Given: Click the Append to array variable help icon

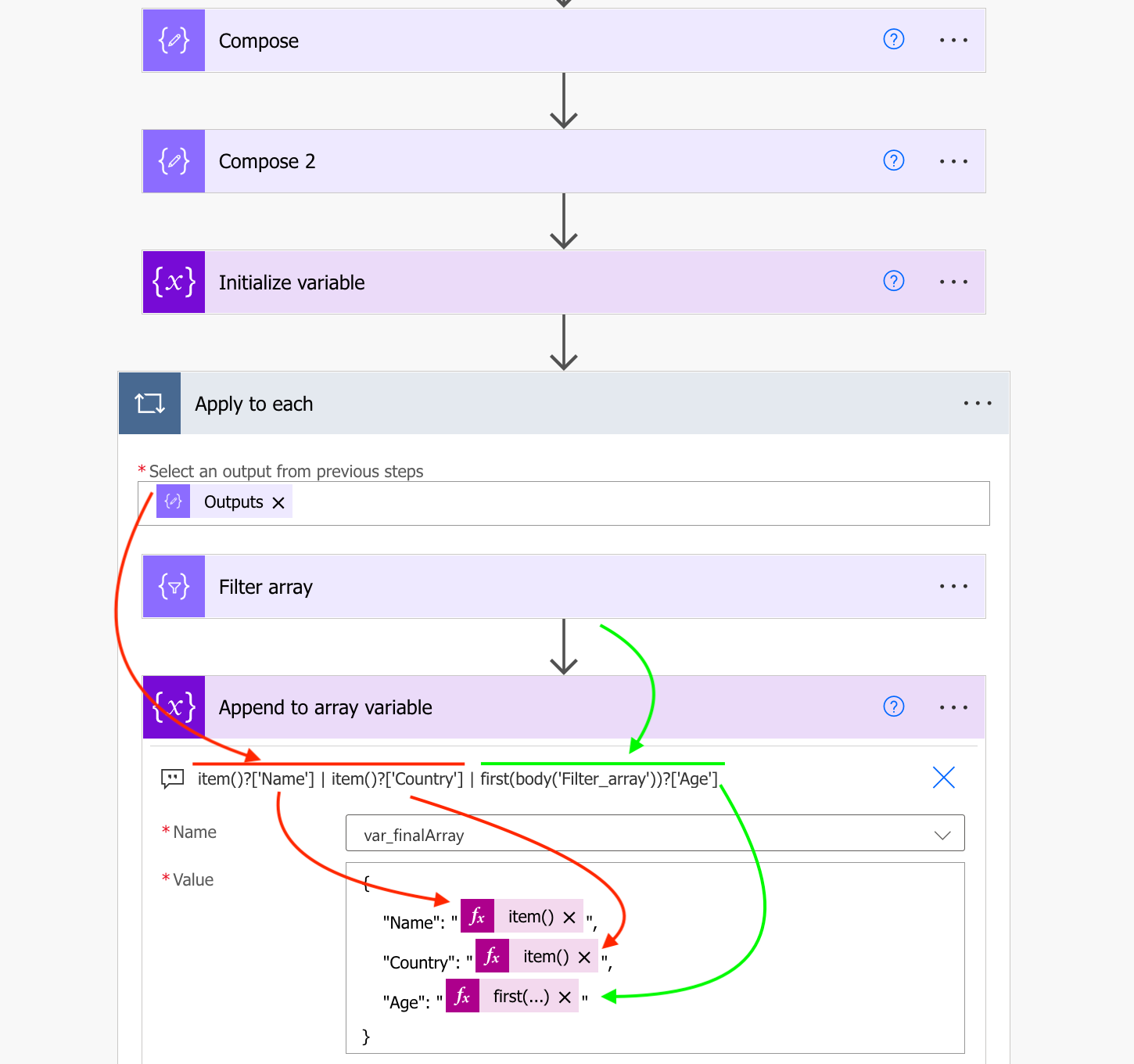Looking at the screenshot, I should [893, 706].
